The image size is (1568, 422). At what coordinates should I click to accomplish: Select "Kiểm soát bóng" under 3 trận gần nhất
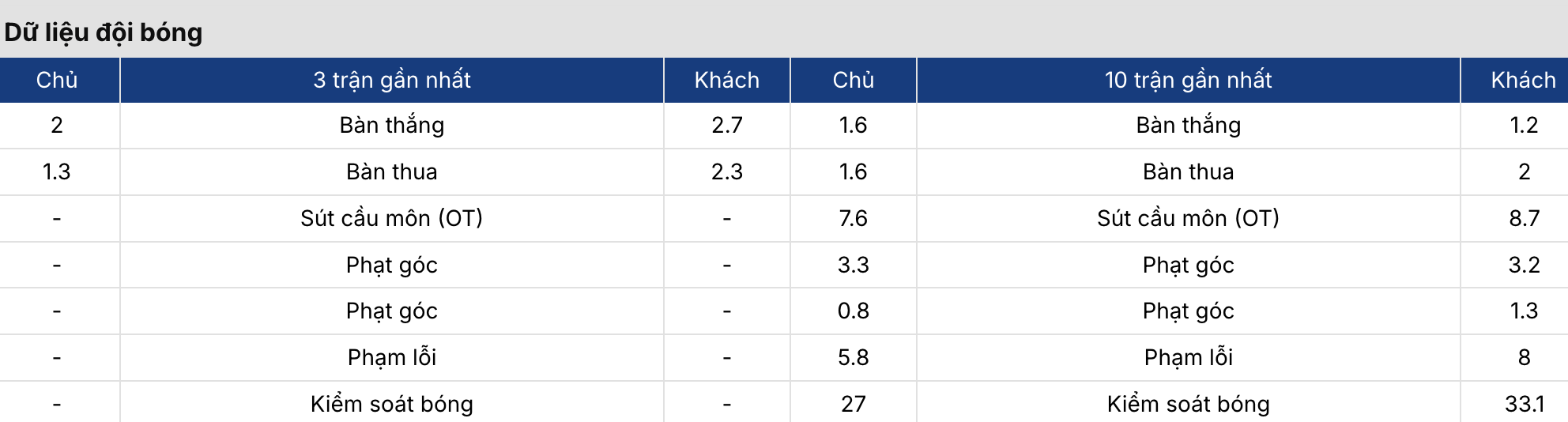pyautogui.click(x=392, y=404)
